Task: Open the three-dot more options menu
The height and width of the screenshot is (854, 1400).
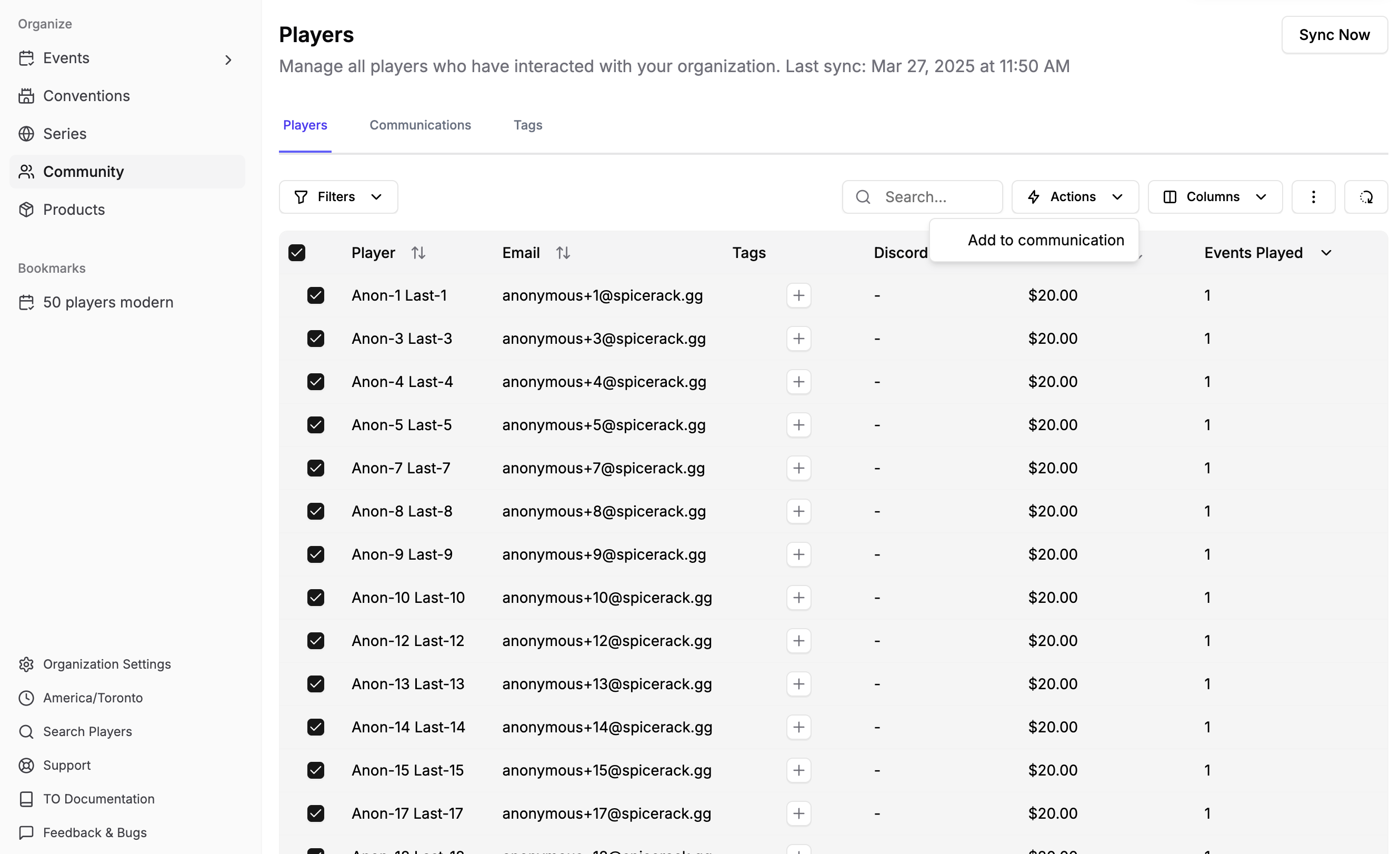Action: tap(1313, 197)
